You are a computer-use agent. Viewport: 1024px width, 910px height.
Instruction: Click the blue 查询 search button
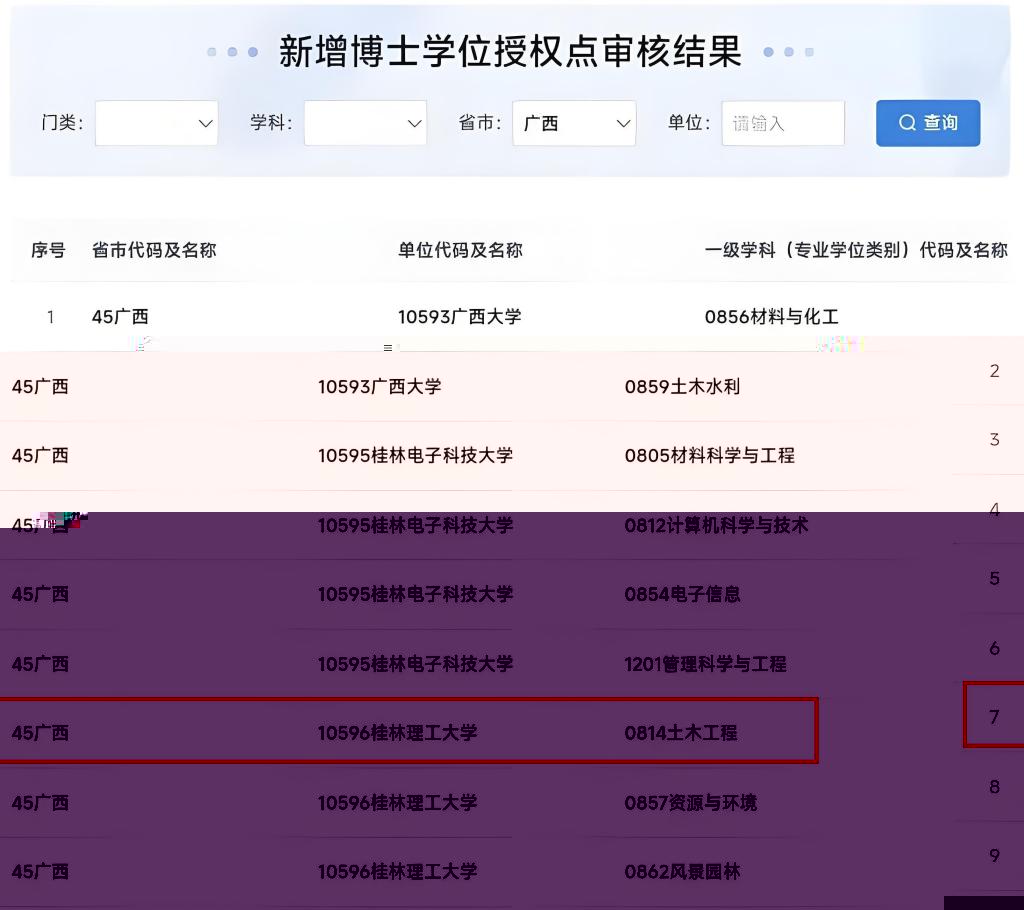click(928, 123)
